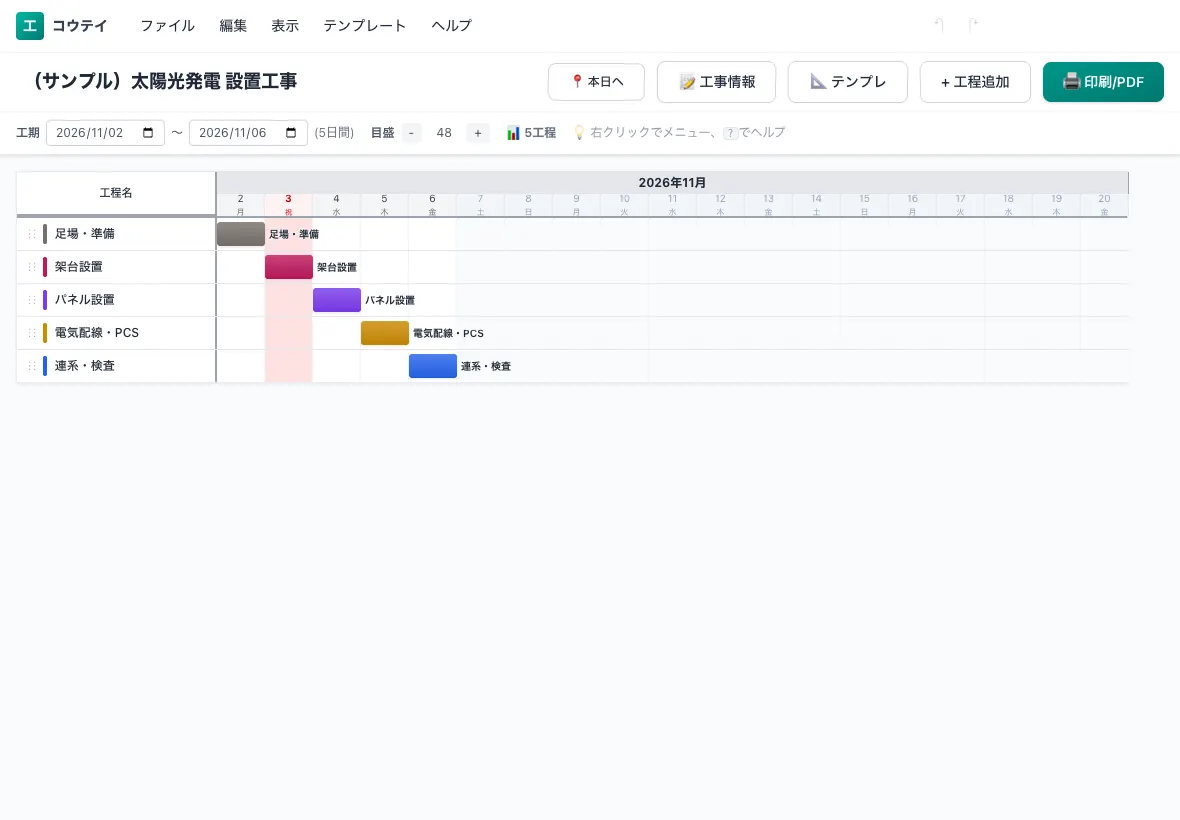
Task: Click crimson color marker of 架台設置
Action: [45, 267]
